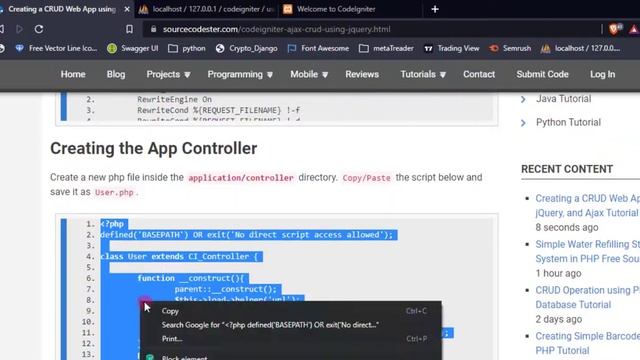Click code line class User extends CI_Controller

pyautogui.click(x=179, y=256)
